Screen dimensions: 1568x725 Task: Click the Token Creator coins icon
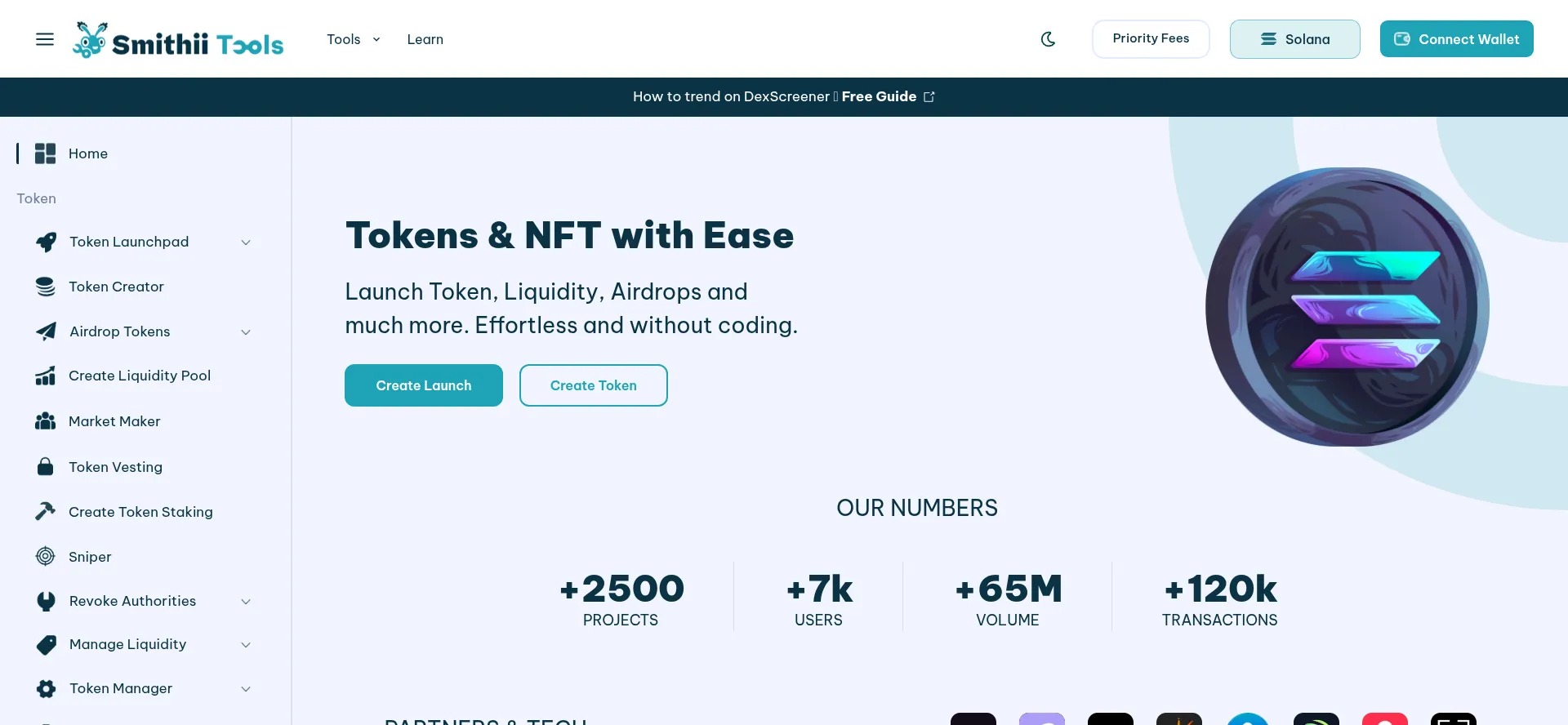(46, 287)
